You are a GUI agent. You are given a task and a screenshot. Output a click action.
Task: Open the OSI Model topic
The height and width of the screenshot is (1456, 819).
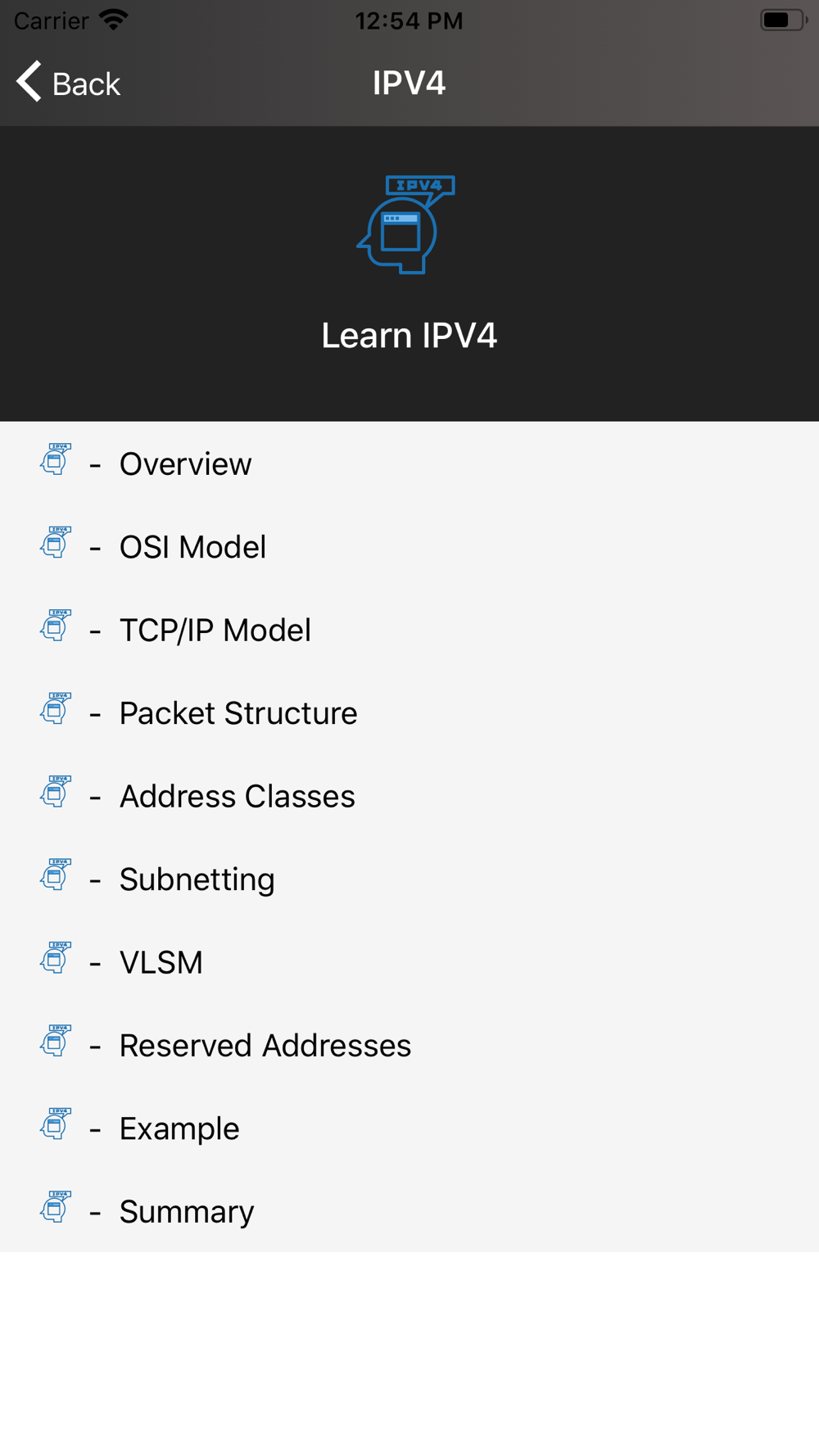click(409, 546)
